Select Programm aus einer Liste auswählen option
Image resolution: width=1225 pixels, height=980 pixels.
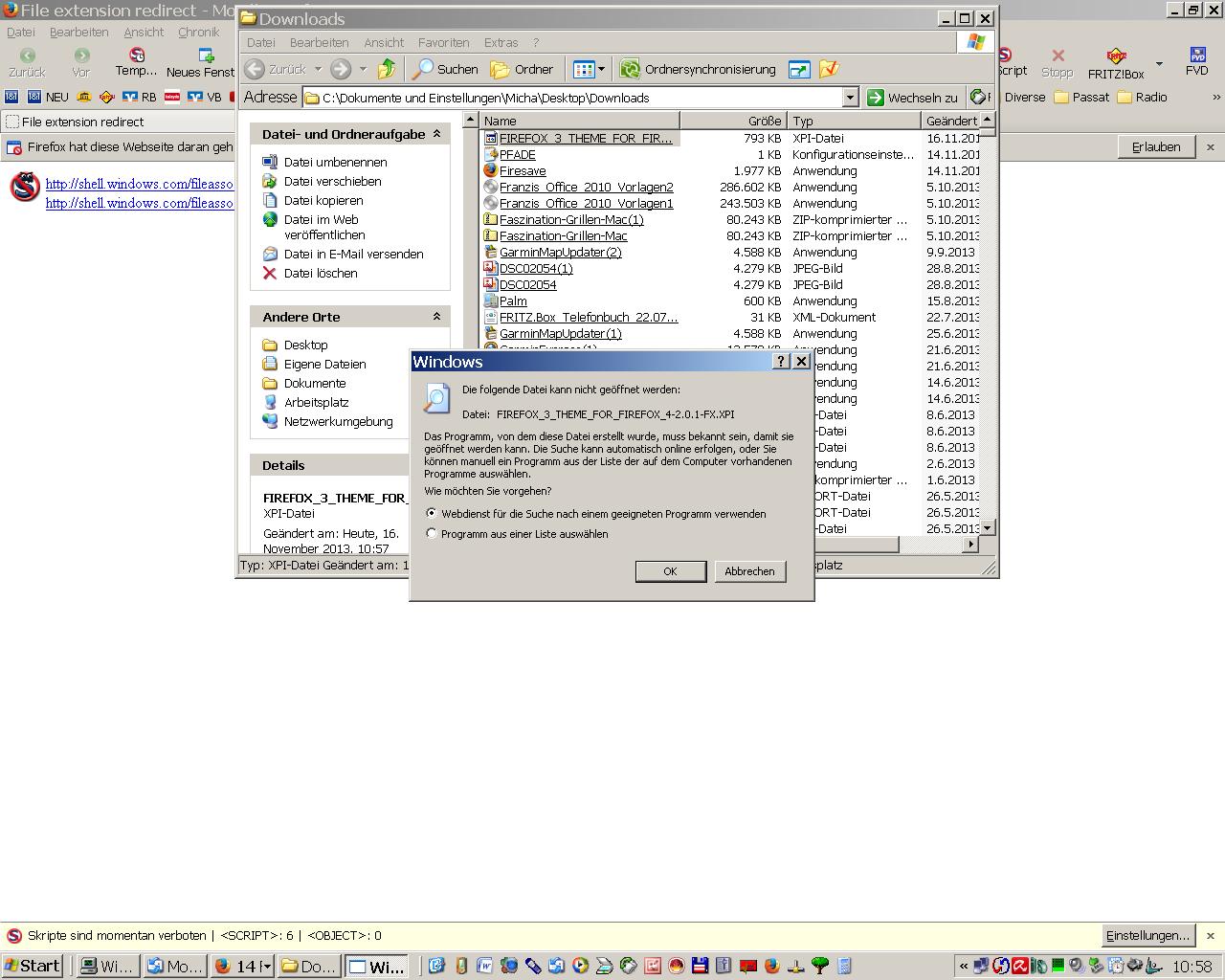click(x=432, y=533)
